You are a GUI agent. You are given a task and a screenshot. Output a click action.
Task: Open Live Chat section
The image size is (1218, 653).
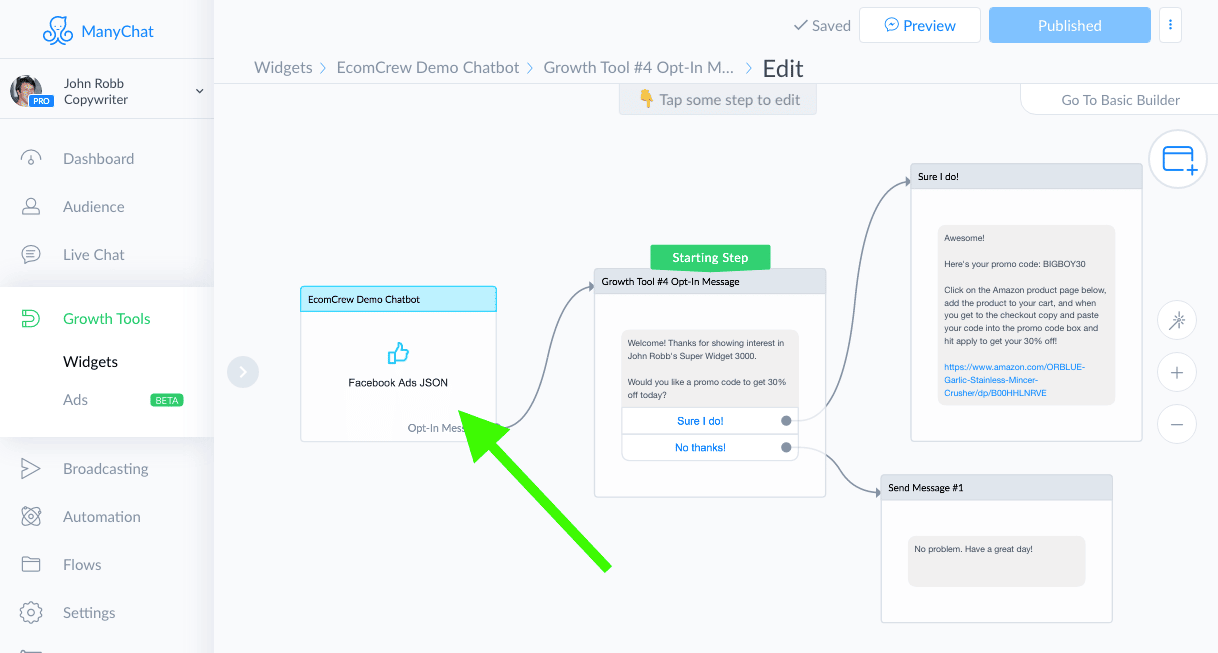[94, 255]
